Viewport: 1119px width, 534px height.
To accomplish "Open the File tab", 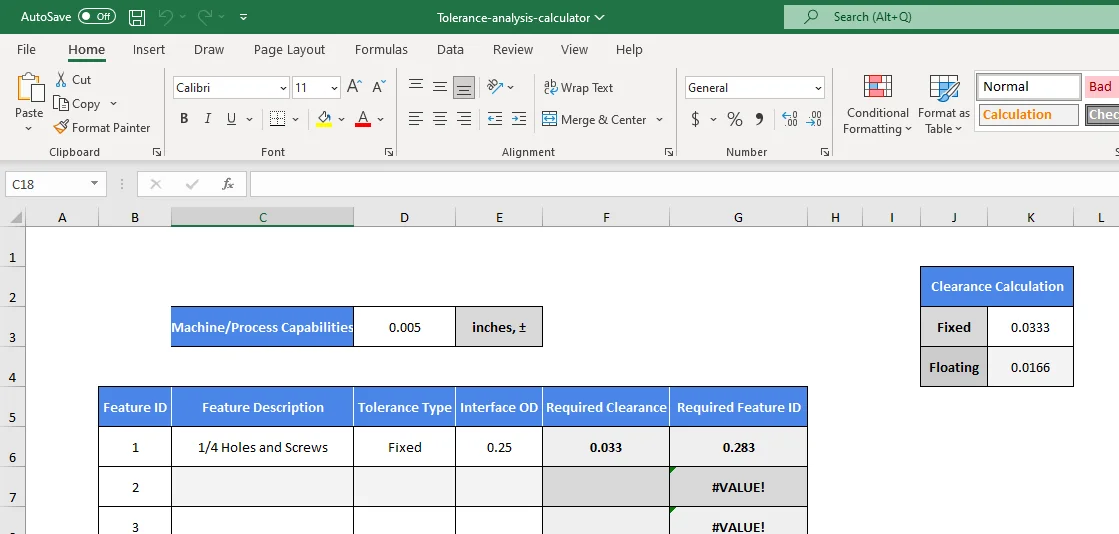I will 26,49.
